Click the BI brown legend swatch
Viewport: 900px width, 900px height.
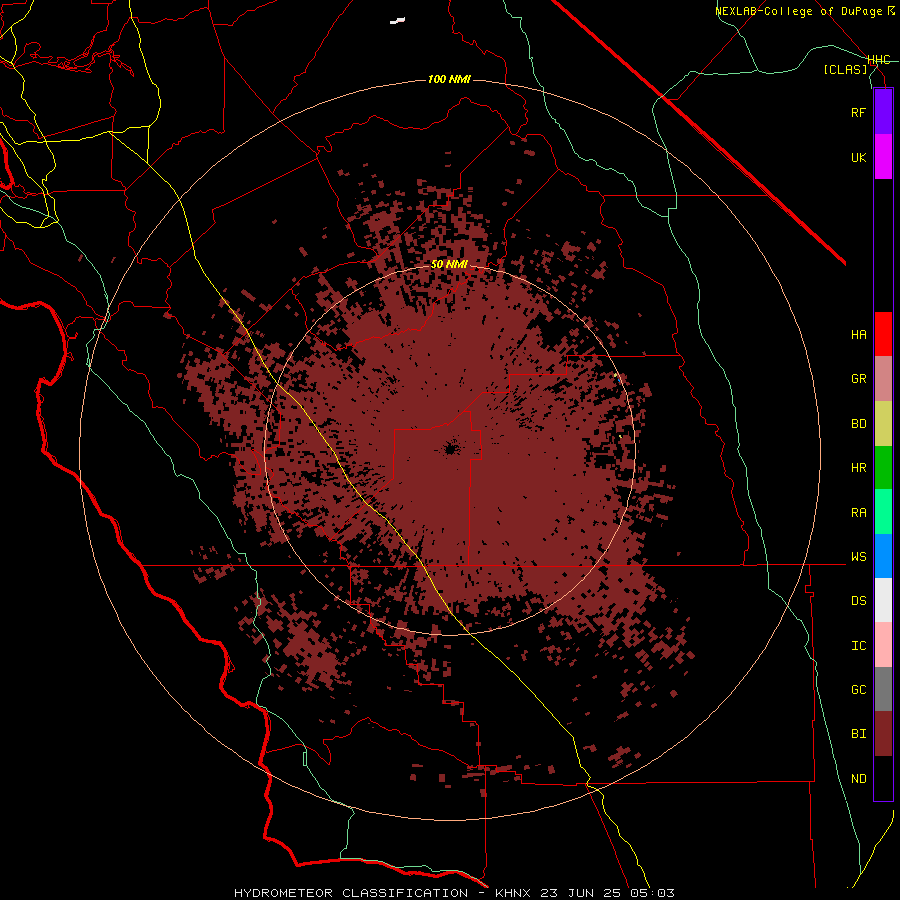[x=883, y=734]
